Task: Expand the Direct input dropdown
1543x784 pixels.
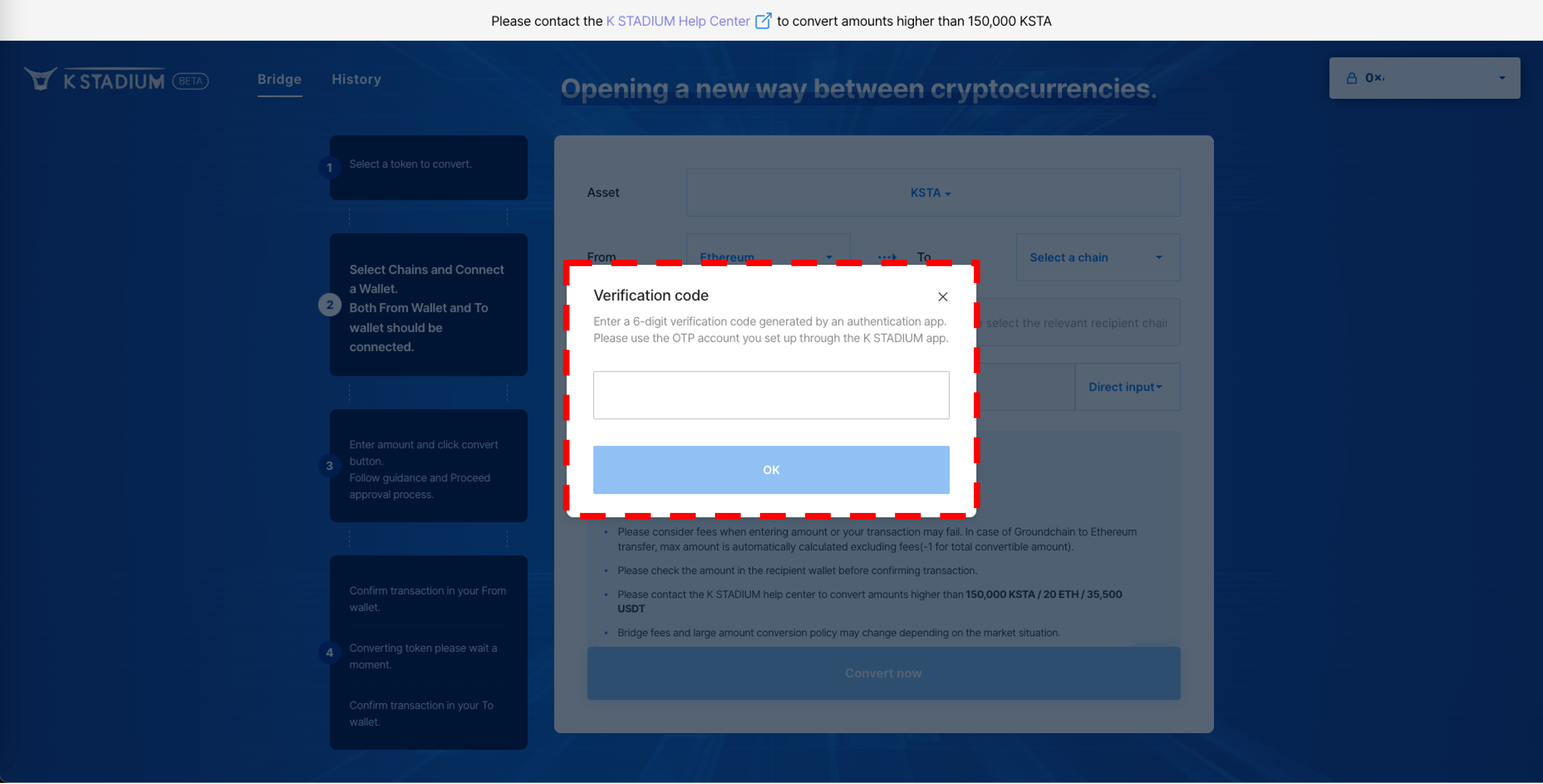Action: (x=1126, y=387)
